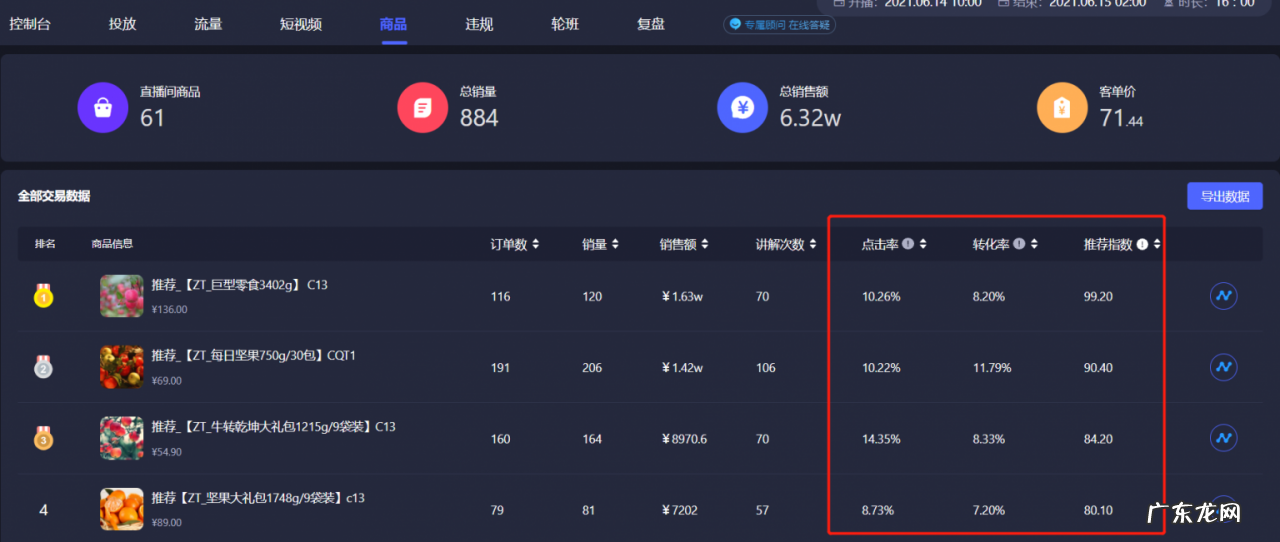Click the red total sales volume icon
Viewport: 1280px width, 542px height.
[x=422, y=107]
